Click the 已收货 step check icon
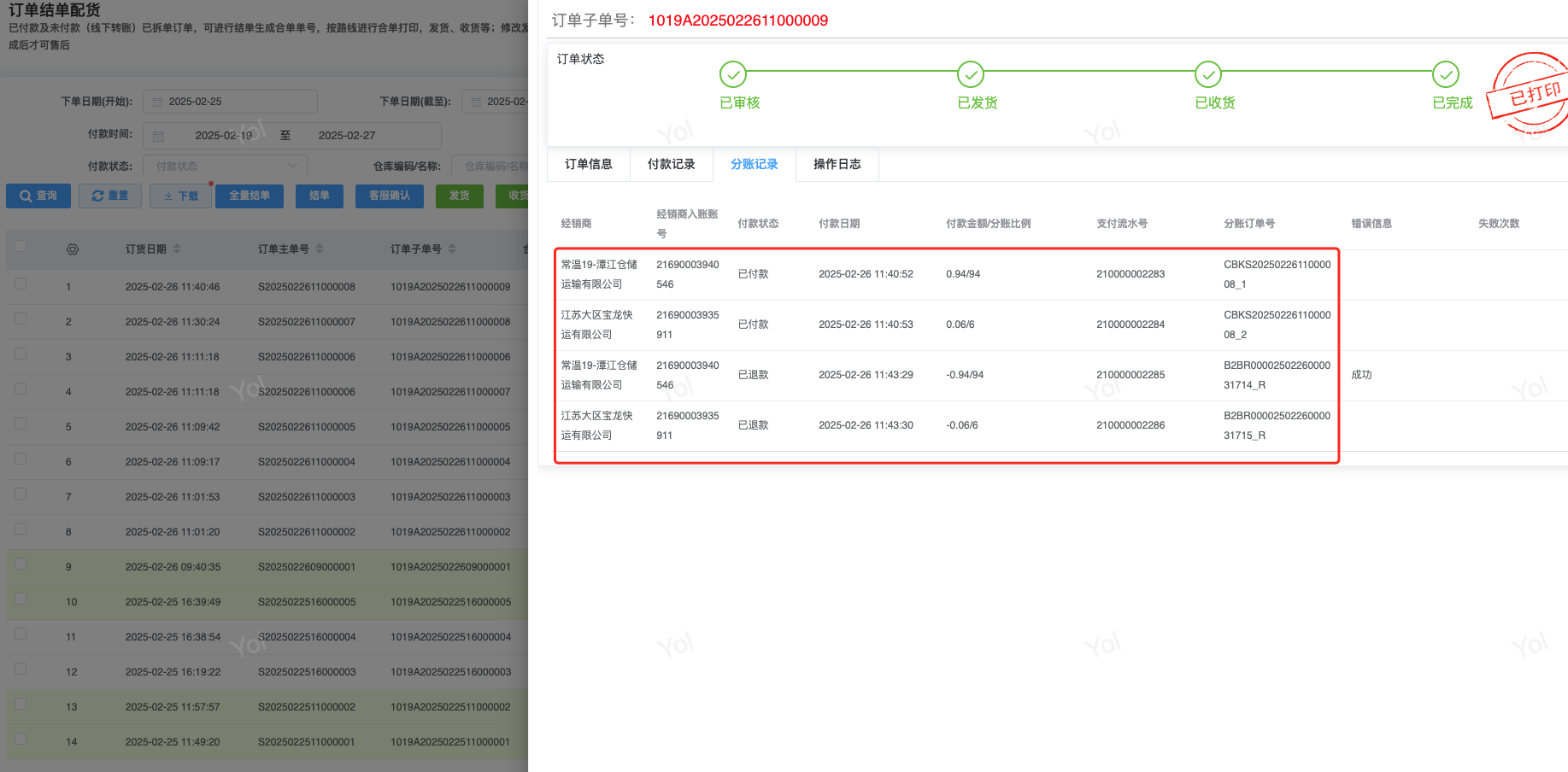Image resolution: width=1568 pixels, height=772 pixels. pos(1207,75)
